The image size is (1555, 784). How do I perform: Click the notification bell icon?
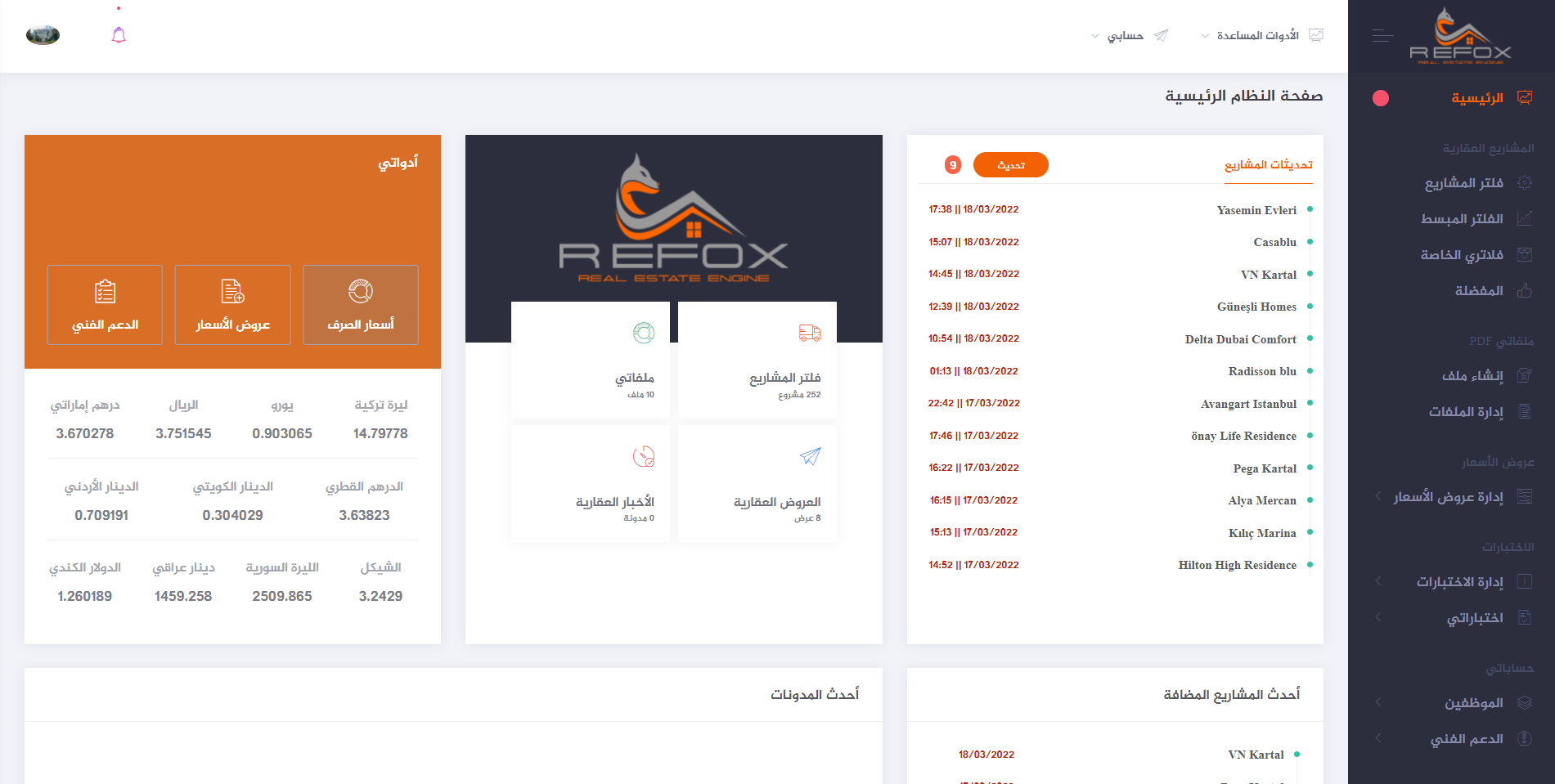(x=119, y=35)
